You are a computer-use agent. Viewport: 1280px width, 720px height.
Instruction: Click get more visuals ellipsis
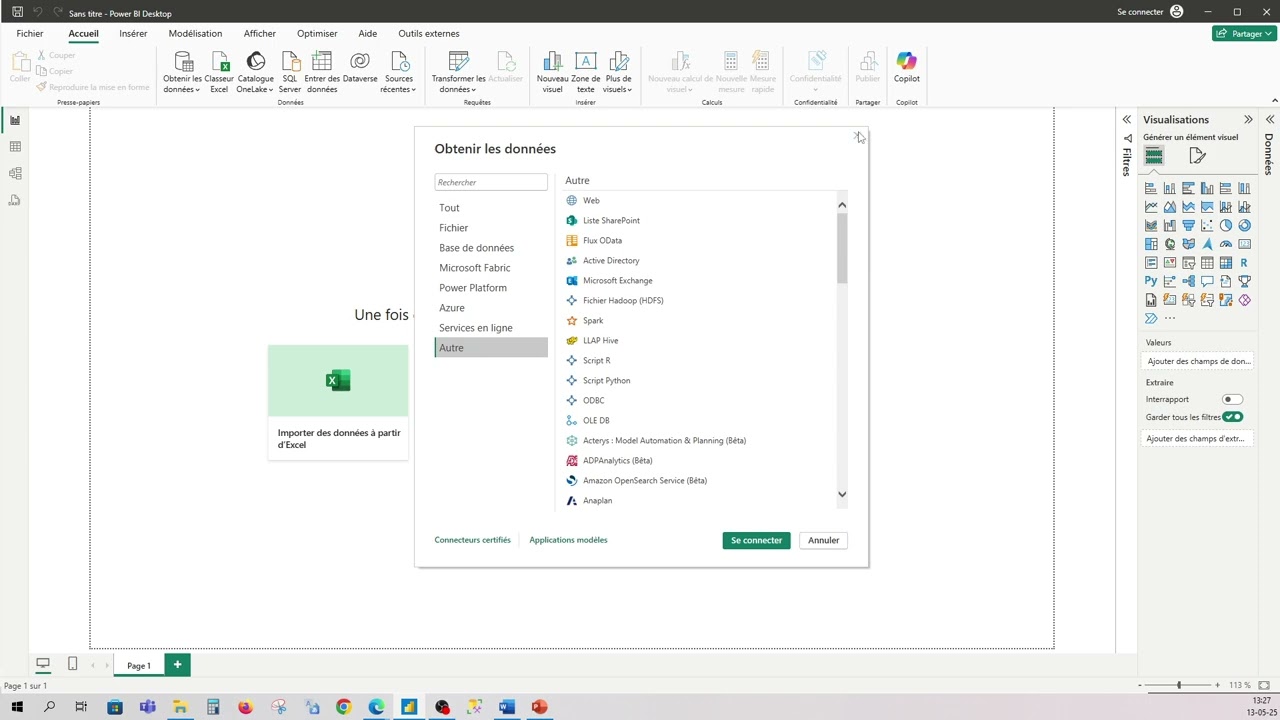(x=1170, y=318)
